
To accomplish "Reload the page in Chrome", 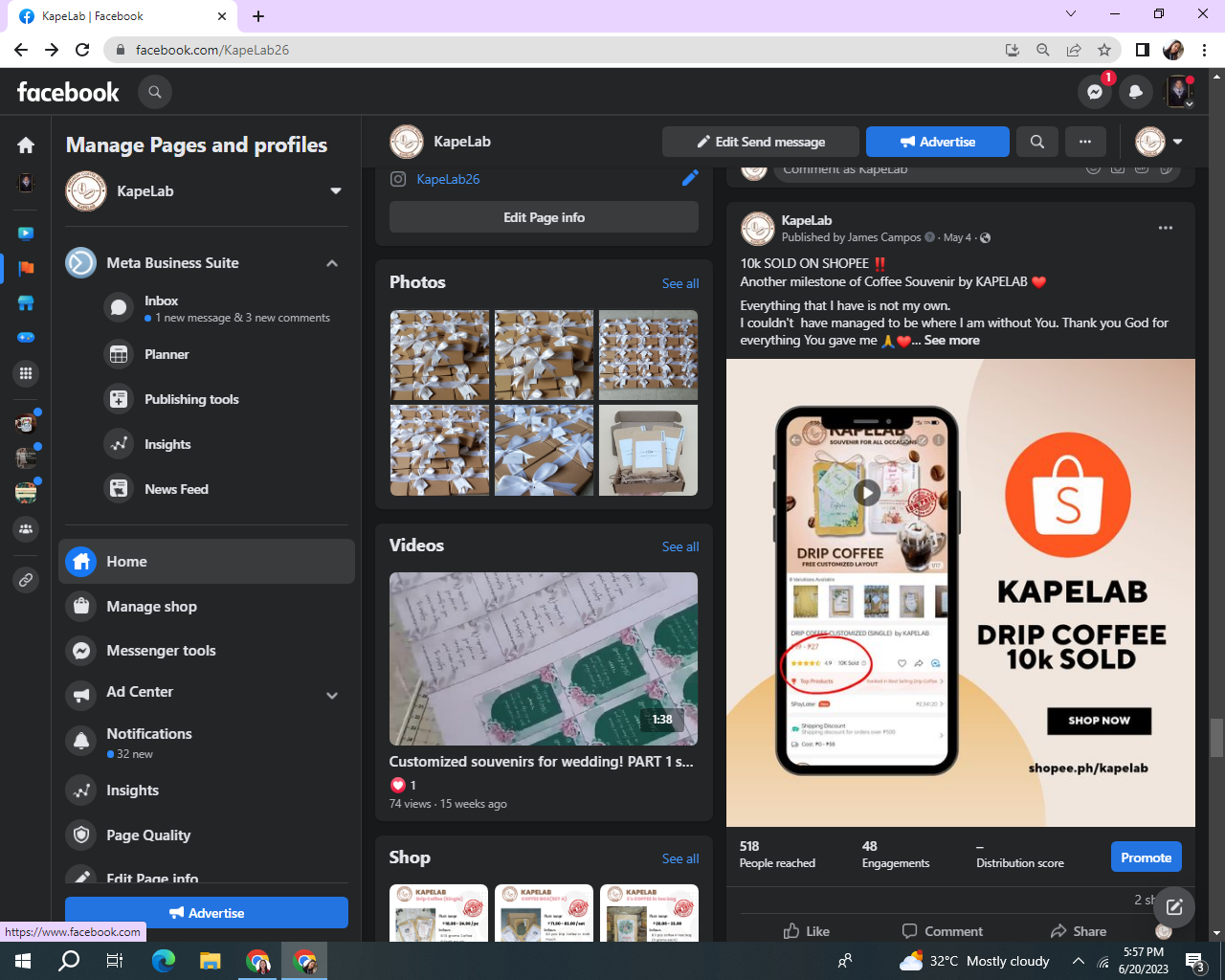I will (x=82, y=50).
